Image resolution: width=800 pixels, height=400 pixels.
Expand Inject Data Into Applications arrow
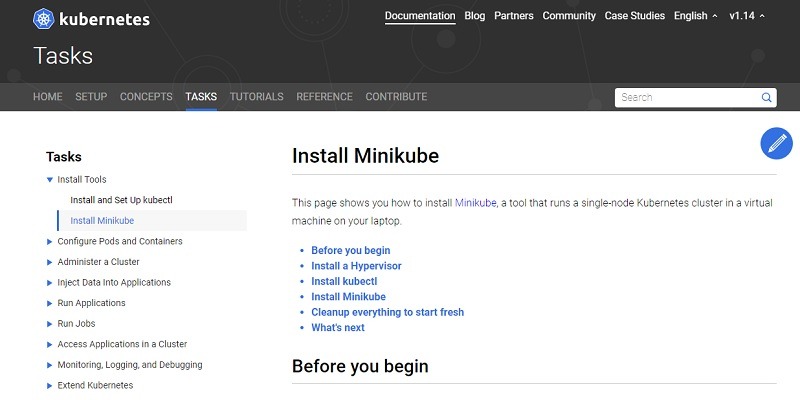49,283
